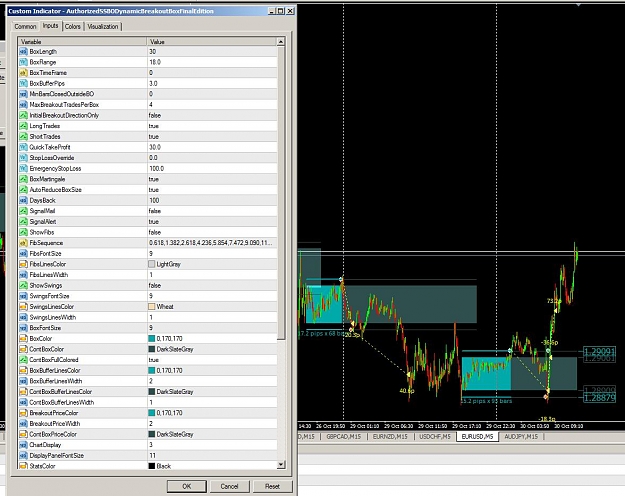Open the BoxBufferLinesColor value dropdown
This screenshot has height=496, width=625.
pos(212,370)
